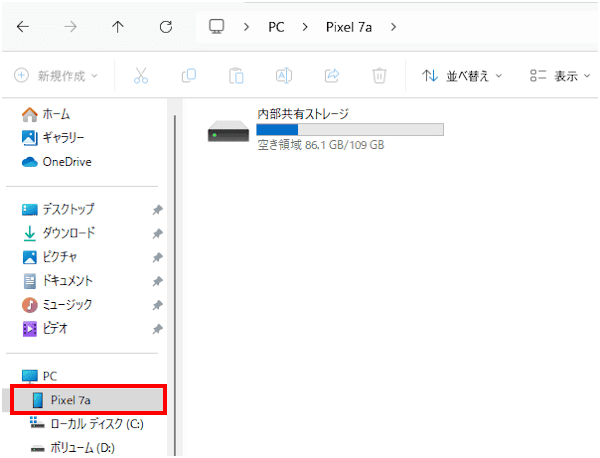Expand chevron after Pixel 7a breadcrumb

(x=393, y=27)
